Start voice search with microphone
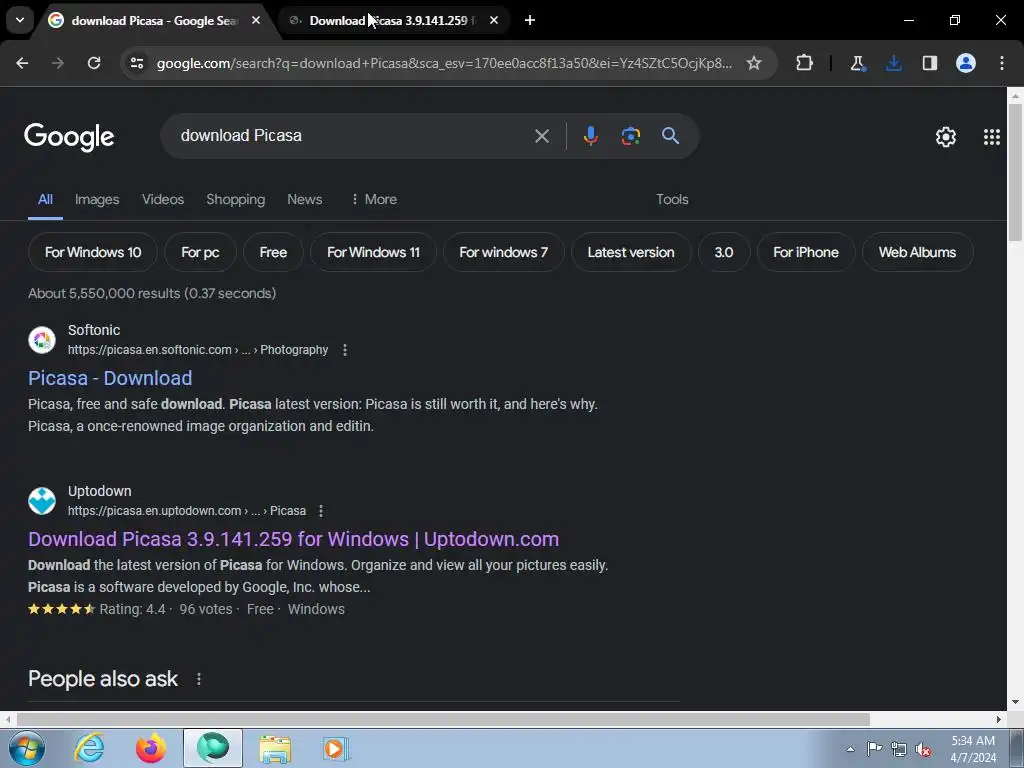Image resolution: width=1024 pixels, height=768 pixels. 590,136
